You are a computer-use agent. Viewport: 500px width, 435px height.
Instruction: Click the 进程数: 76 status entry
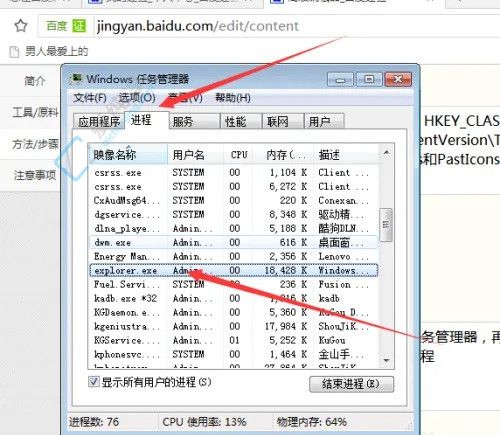pyautogui.click(x=94, y=422)
